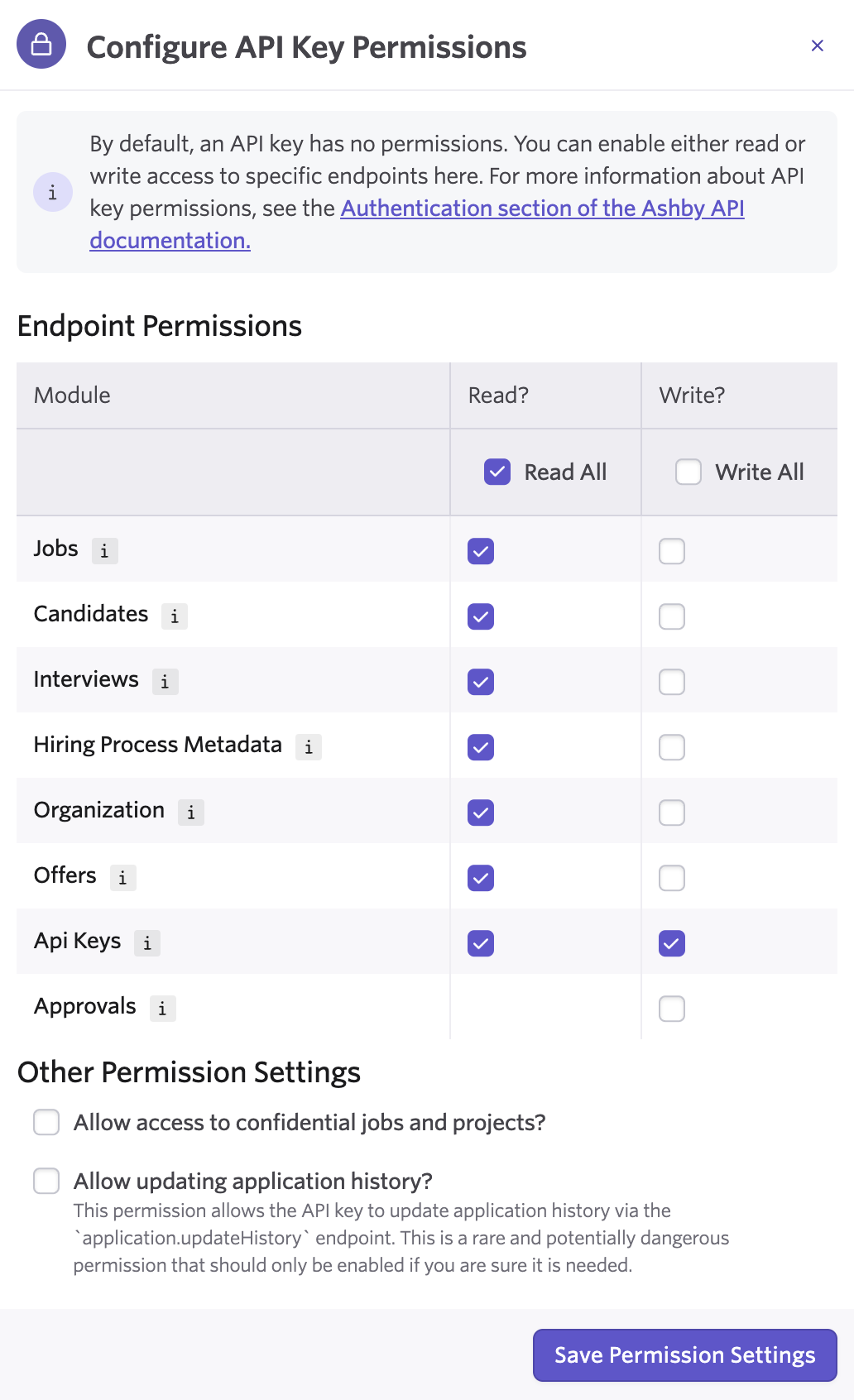This screenshot has width=854, height=1400.
Task: Click Hiring Process Metadata info icon
Action: point(308,747)
